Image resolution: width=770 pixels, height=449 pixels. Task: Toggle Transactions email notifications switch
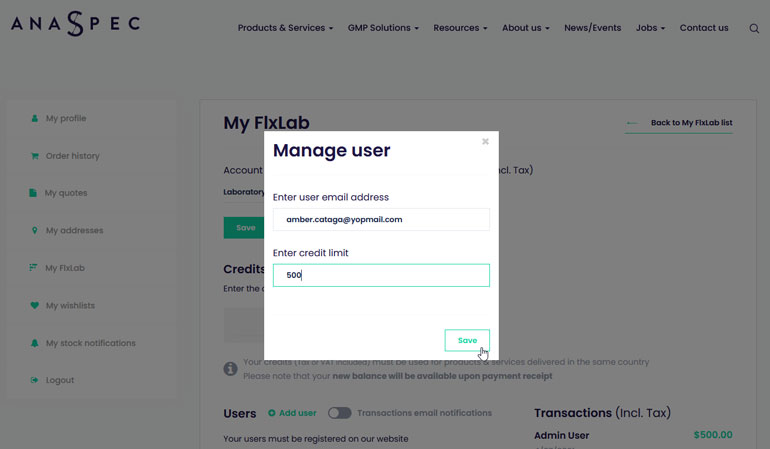point(339,413)
